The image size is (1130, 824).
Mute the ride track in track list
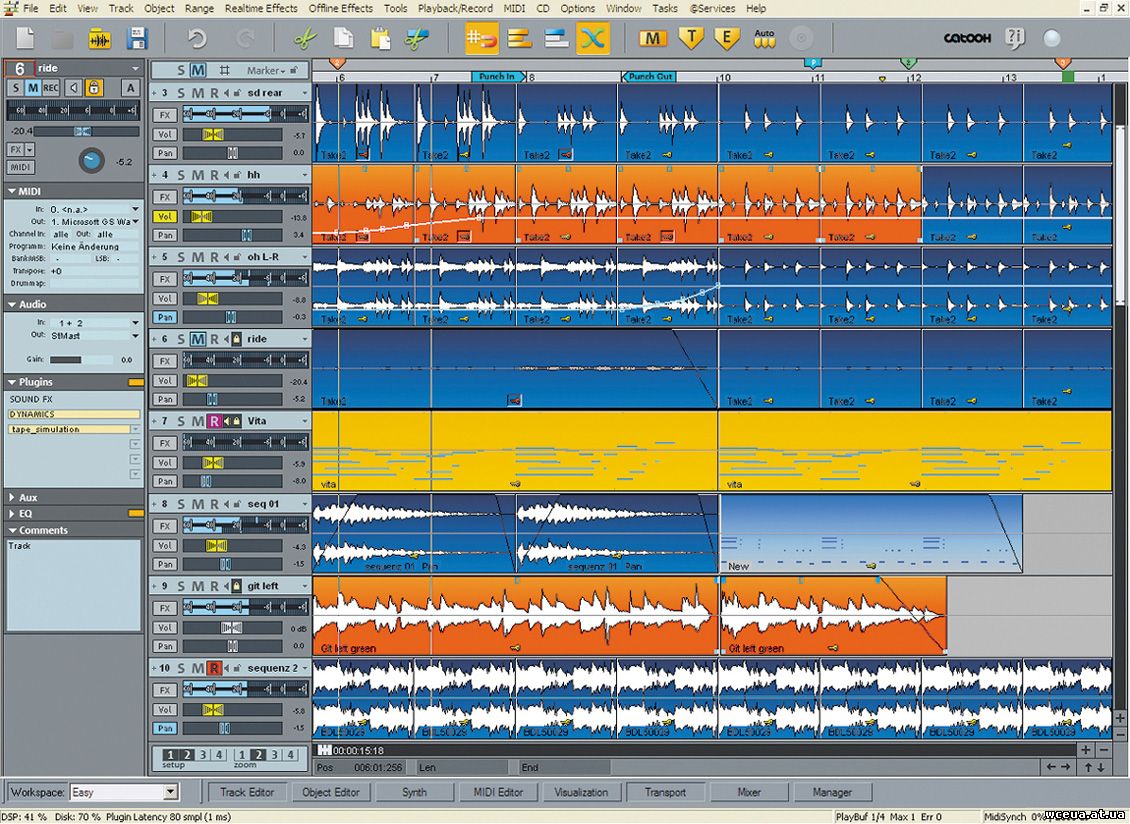tap(198, 339)
